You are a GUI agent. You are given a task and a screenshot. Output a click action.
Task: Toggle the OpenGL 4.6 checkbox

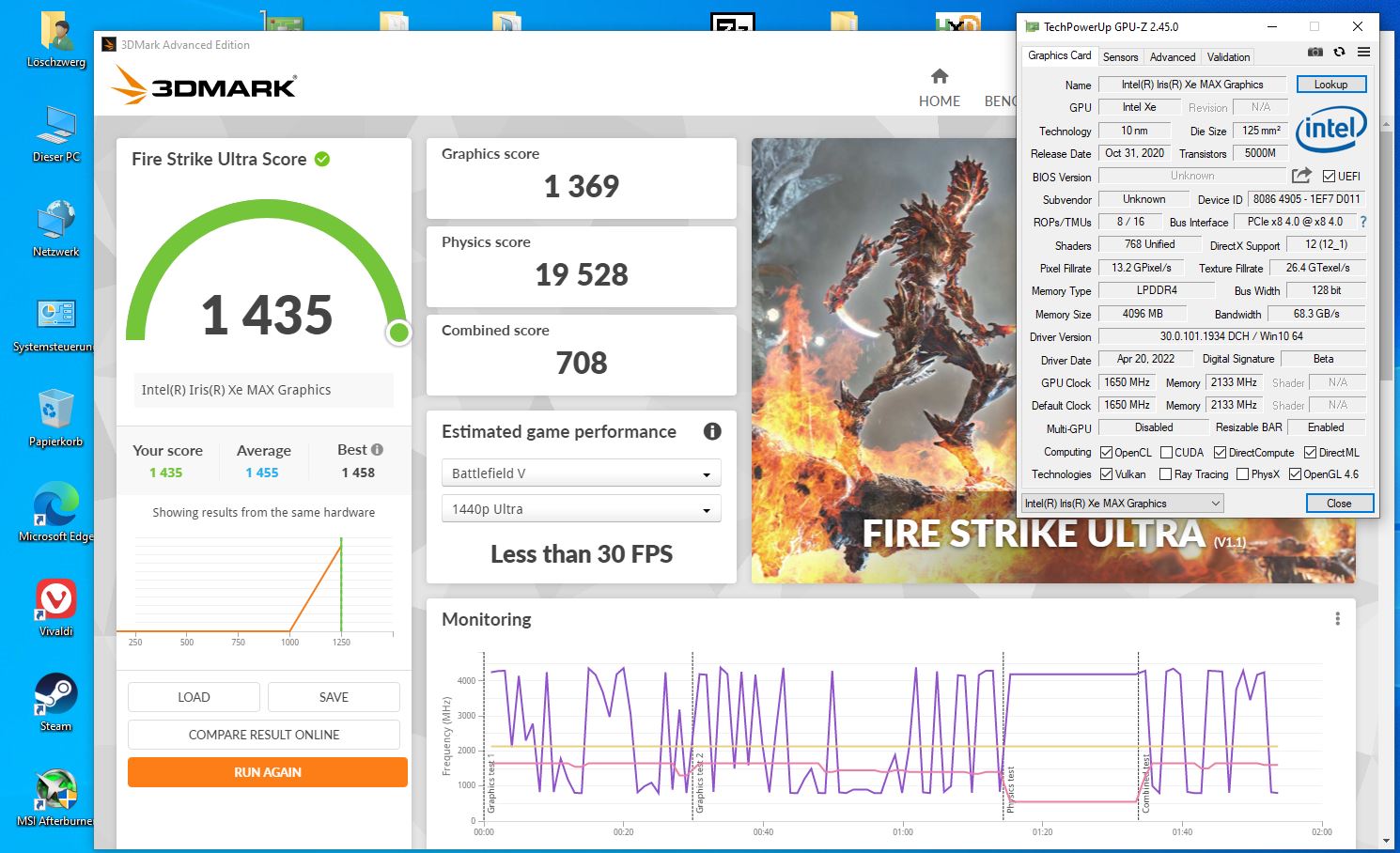point(1295,474)
